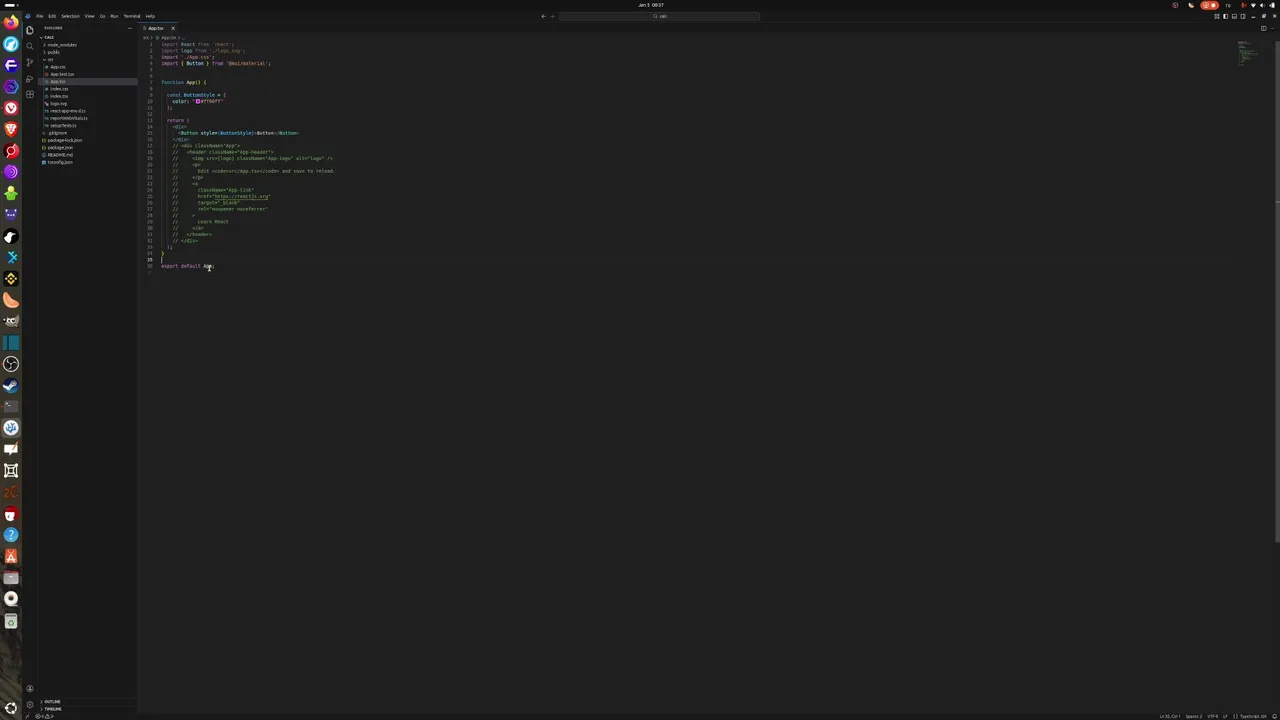The width and height of the screenshot is (1280, 720).
Task: Go back in navigation history
Action: coord(543,16)
